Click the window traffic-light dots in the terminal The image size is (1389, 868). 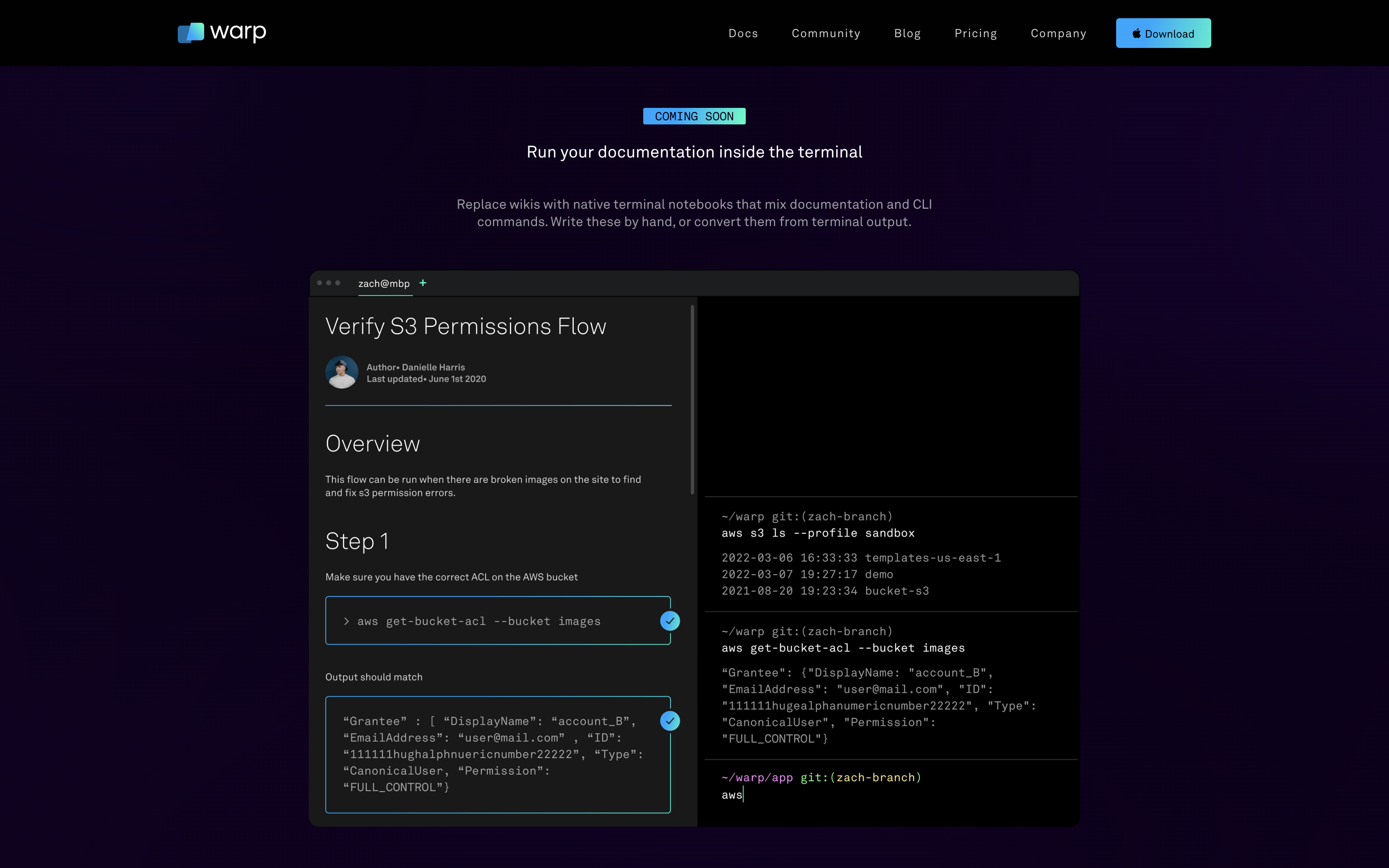[x=328, y=282]
